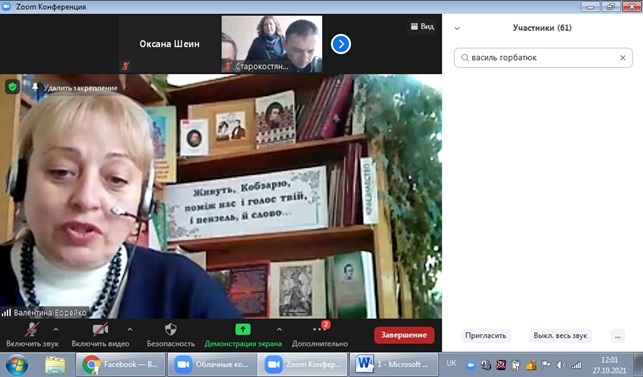Open Microsoft Word taskbar item
This screenshot has height=377, width=643.
coord(393,364)
